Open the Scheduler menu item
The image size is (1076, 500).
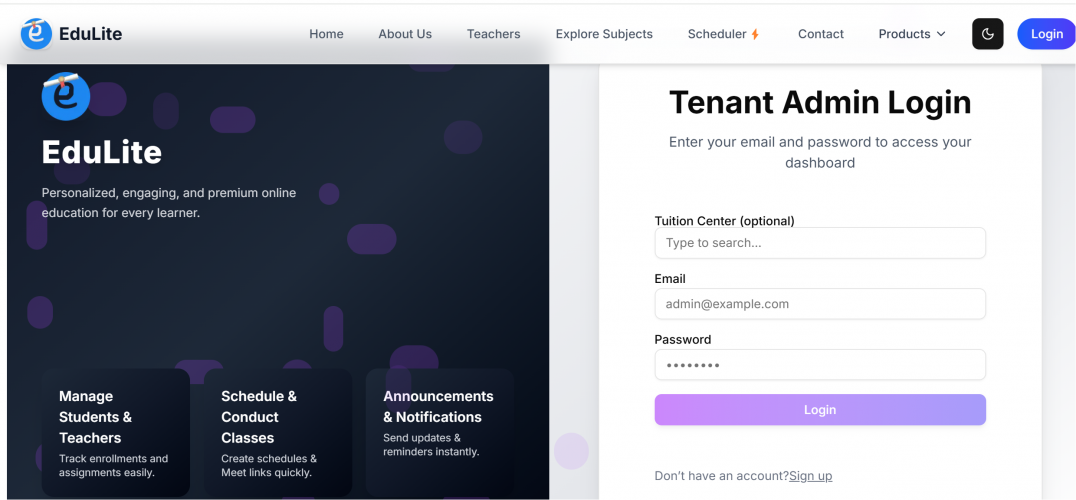point(717,34)
